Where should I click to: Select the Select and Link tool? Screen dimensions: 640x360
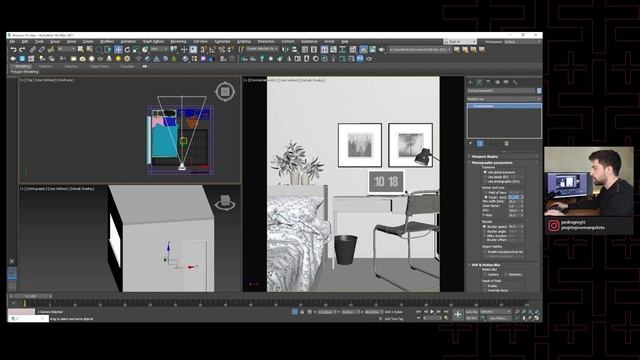click(x=33, y=49)
